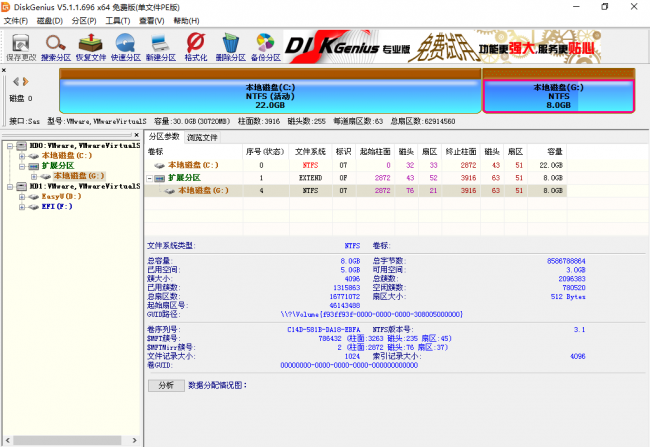Collapse 扩展分区 row in partition table

click(x=150, y=179)
